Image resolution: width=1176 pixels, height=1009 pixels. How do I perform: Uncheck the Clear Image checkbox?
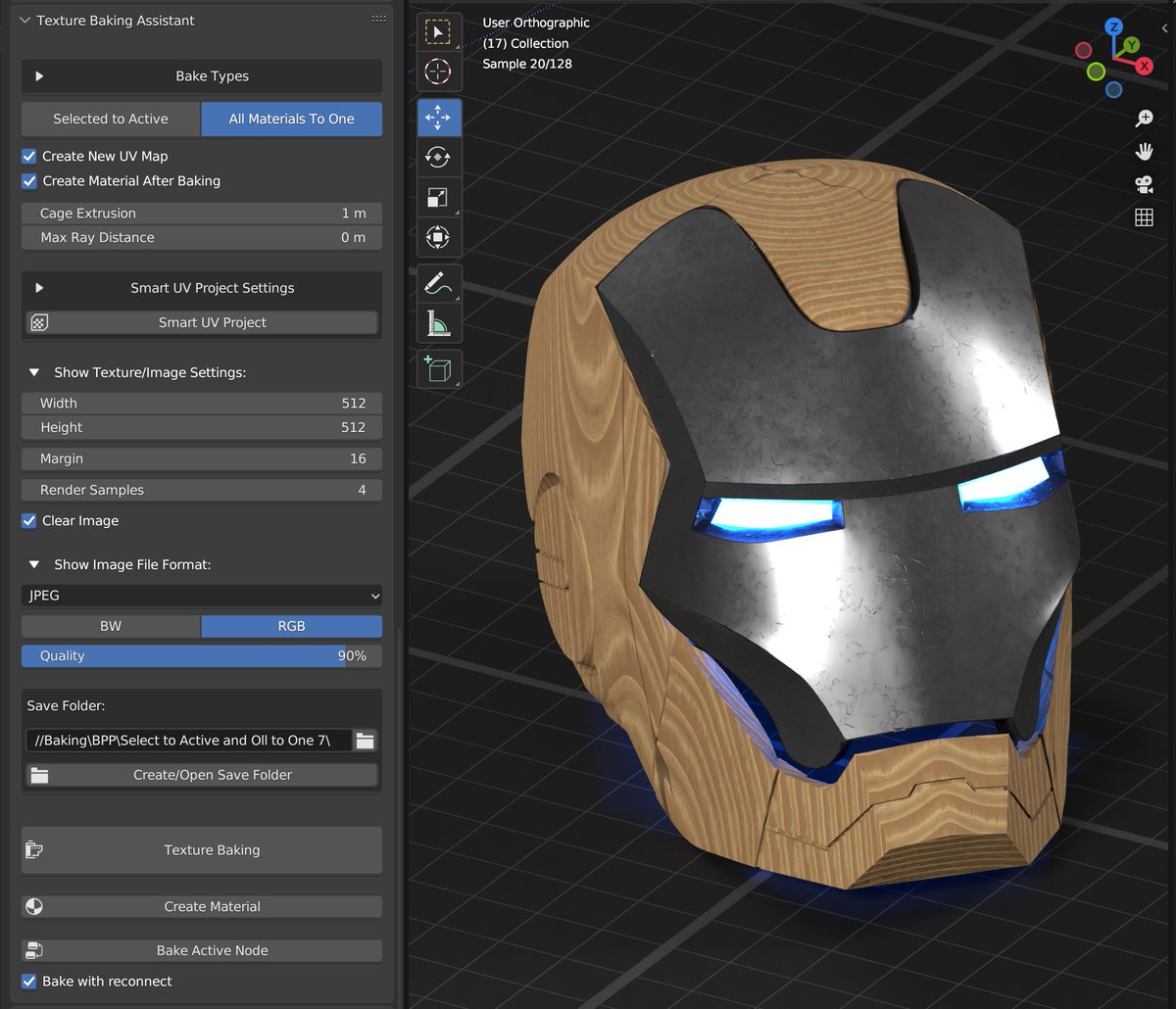pyautogui.click(x=29, y=520)
